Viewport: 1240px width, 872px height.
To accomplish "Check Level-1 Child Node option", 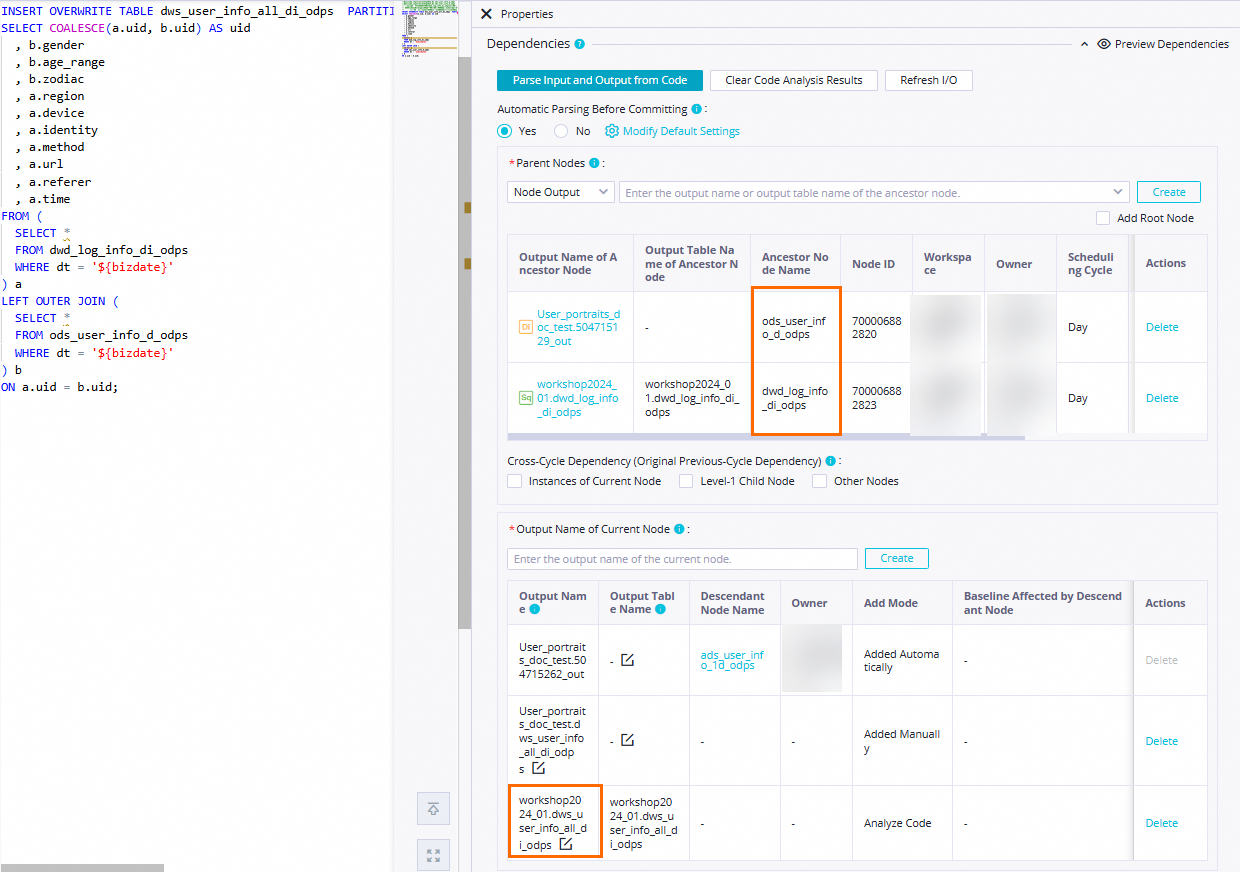I will [x=686, y=481].
